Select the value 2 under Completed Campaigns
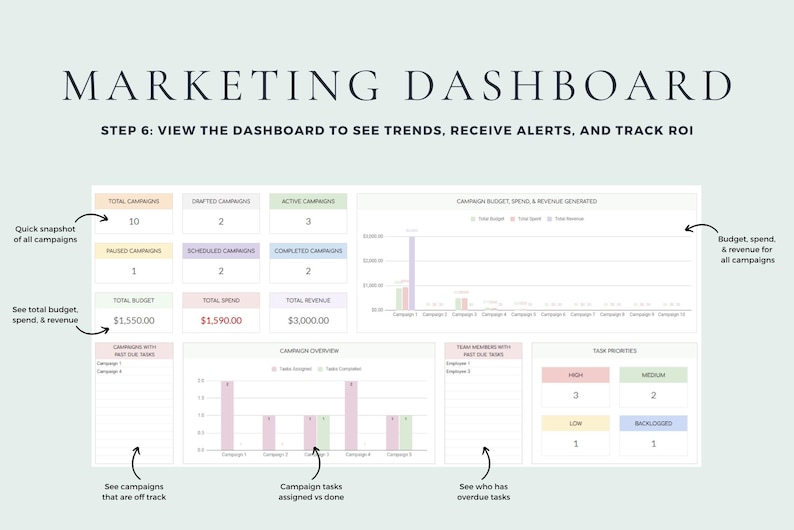The height and width of the screenshot is (530, 794). coord(308,271)
